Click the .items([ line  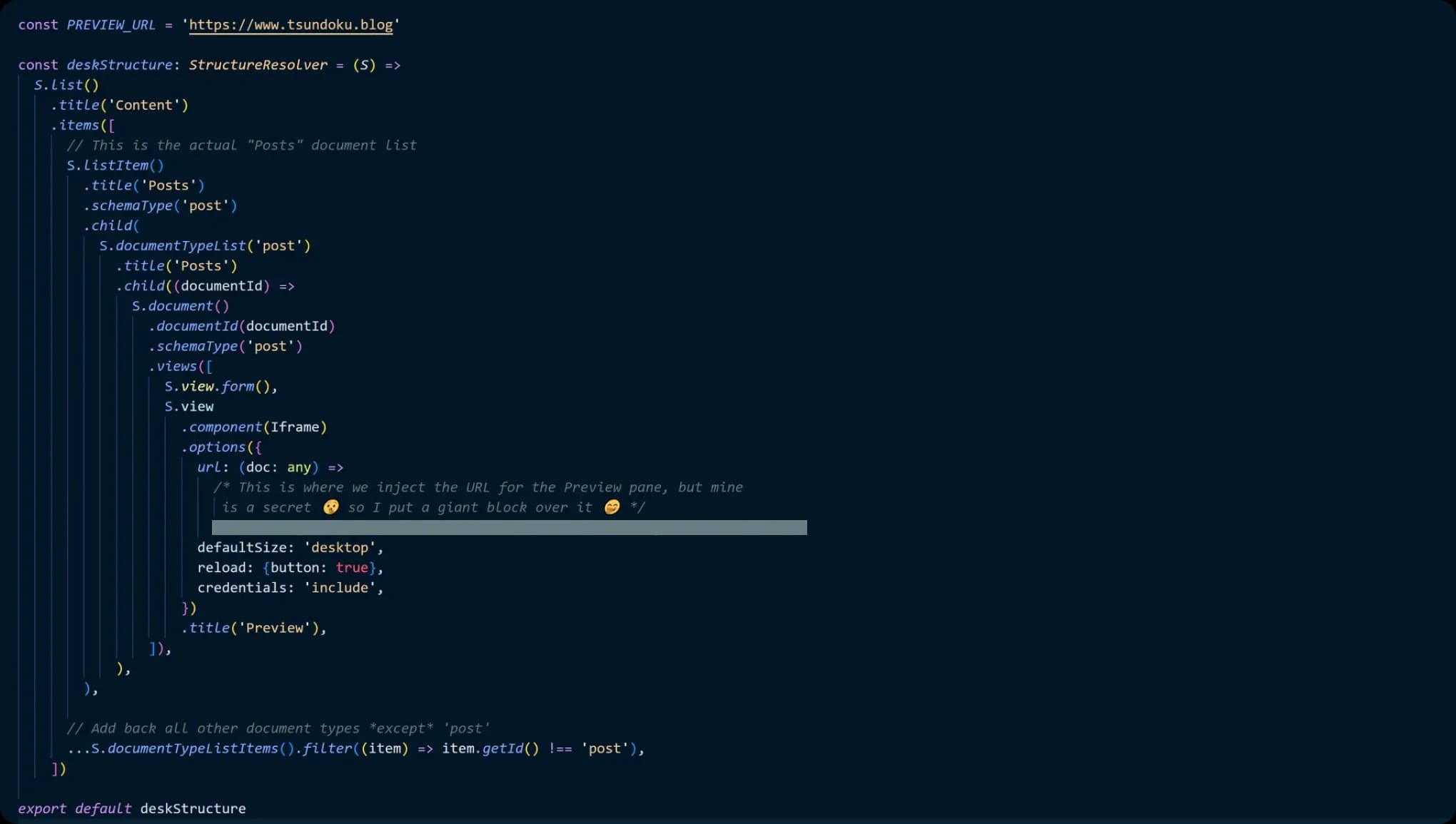(x=83, y=125)
